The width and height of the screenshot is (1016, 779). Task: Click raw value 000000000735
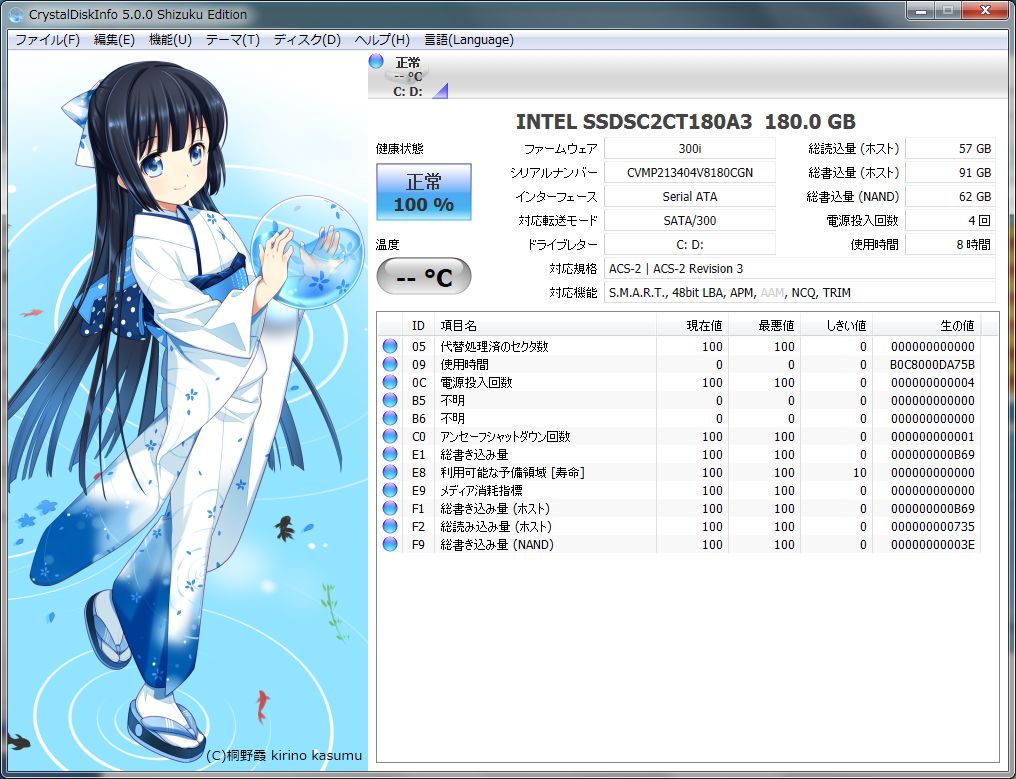(932, 526)
